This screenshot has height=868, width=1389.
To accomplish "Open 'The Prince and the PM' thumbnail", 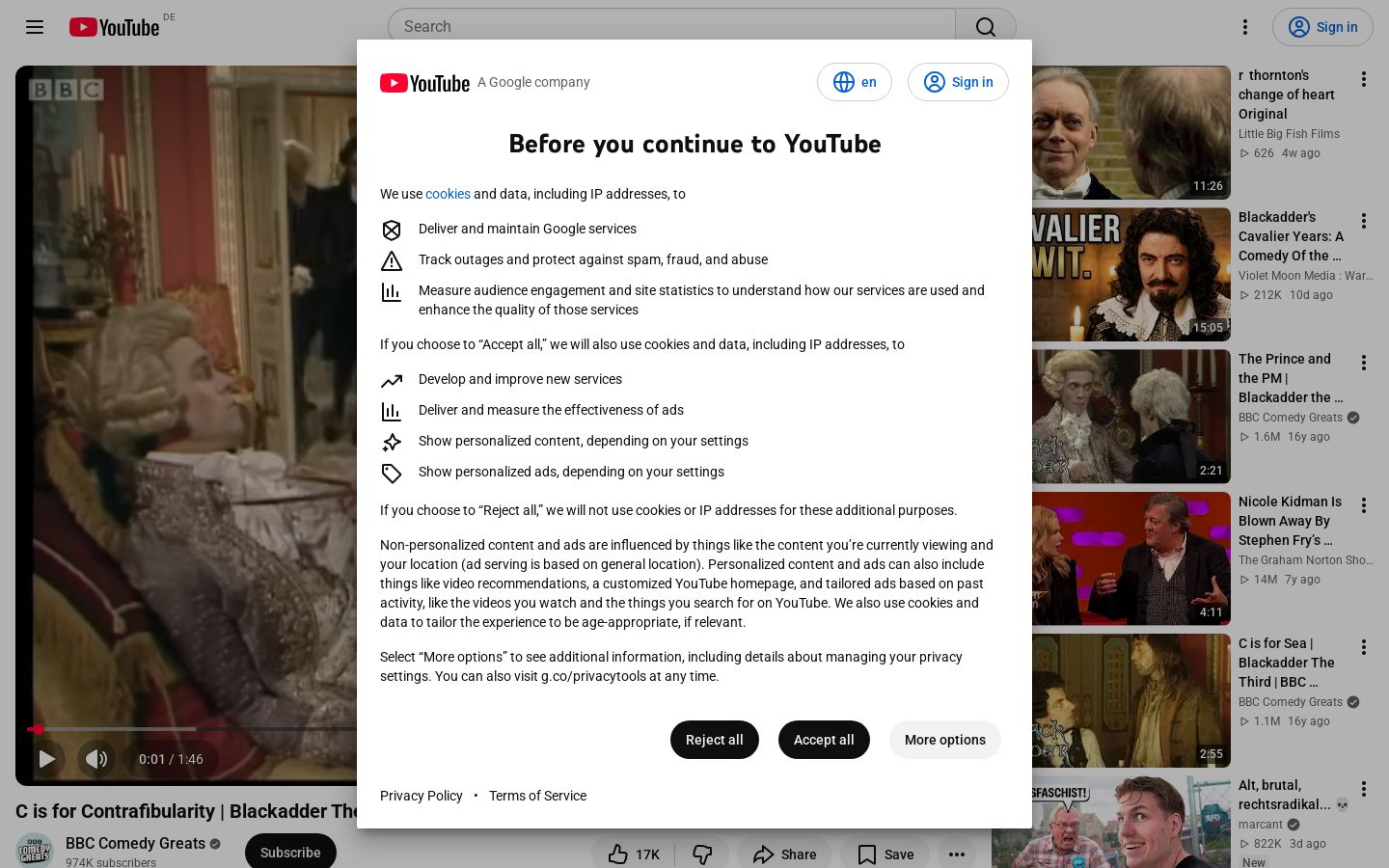I will coord(1131,417).
